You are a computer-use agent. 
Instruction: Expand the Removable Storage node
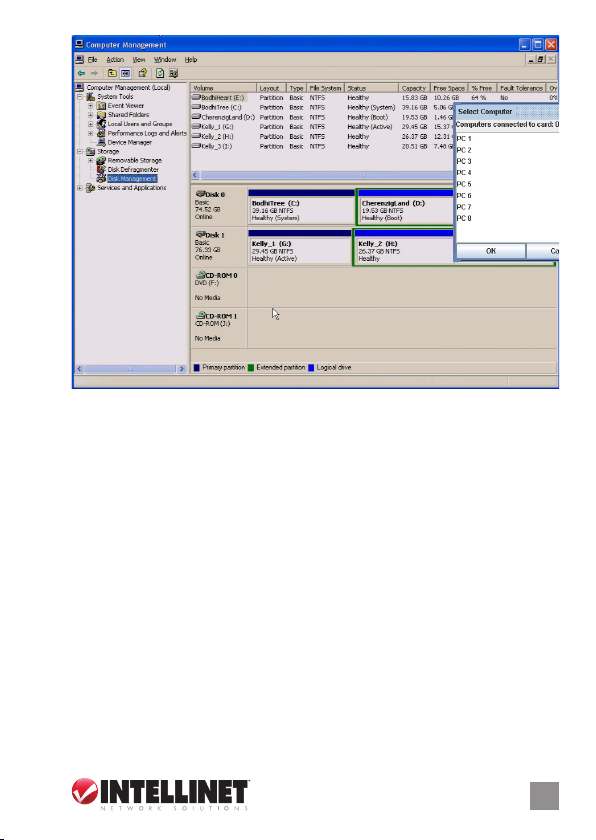(x=90, y=160)
